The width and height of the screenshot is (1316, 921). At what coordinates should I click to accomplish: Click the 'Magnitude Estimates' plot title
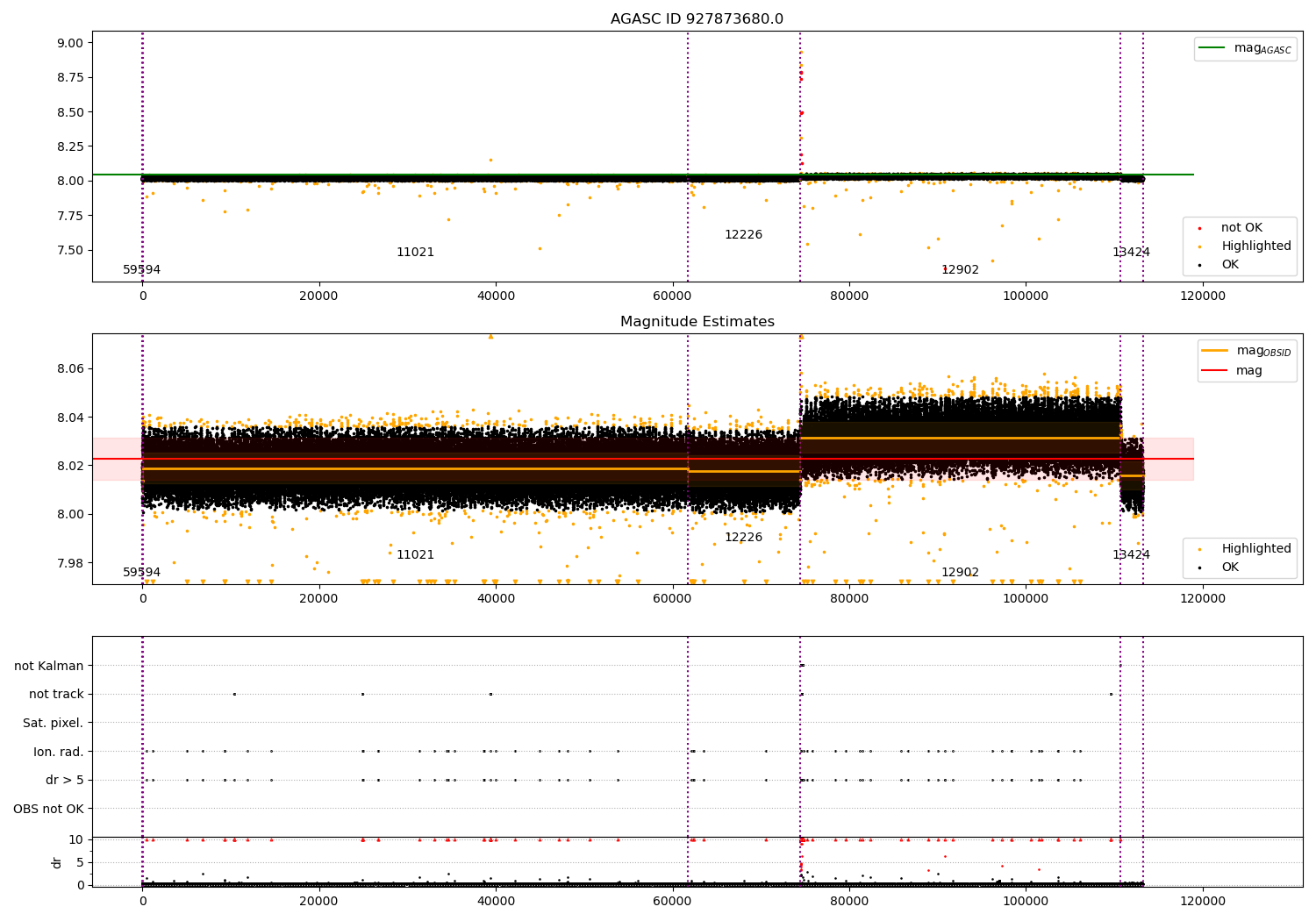tap(697, 322)
